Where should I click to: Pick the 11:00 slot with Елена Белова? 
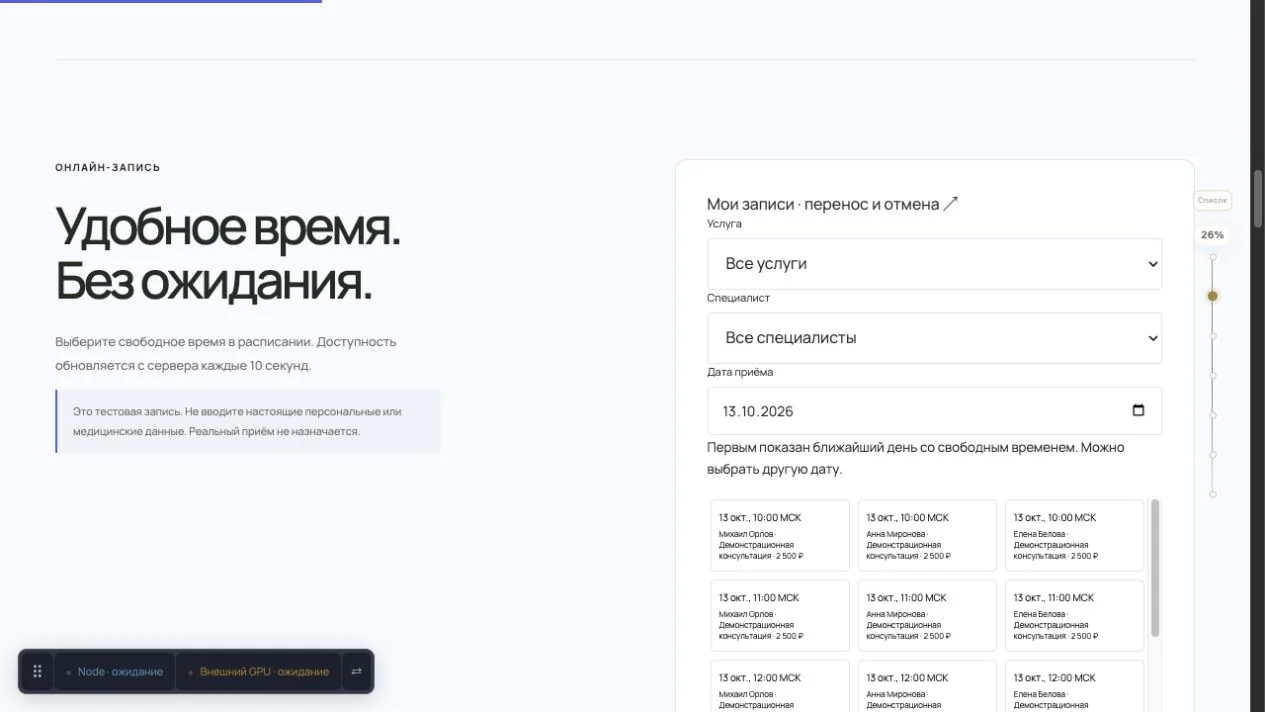pyautogui.click(x=1074, y=616)
